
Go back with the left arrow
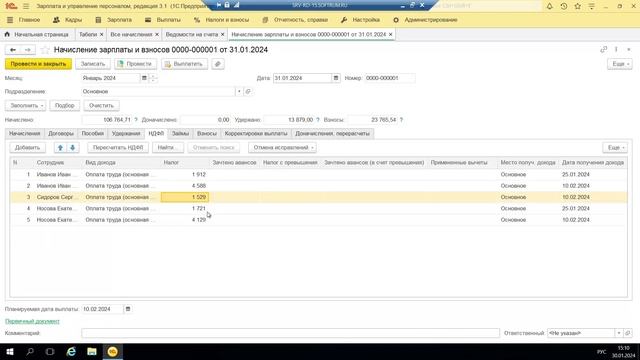13,50
